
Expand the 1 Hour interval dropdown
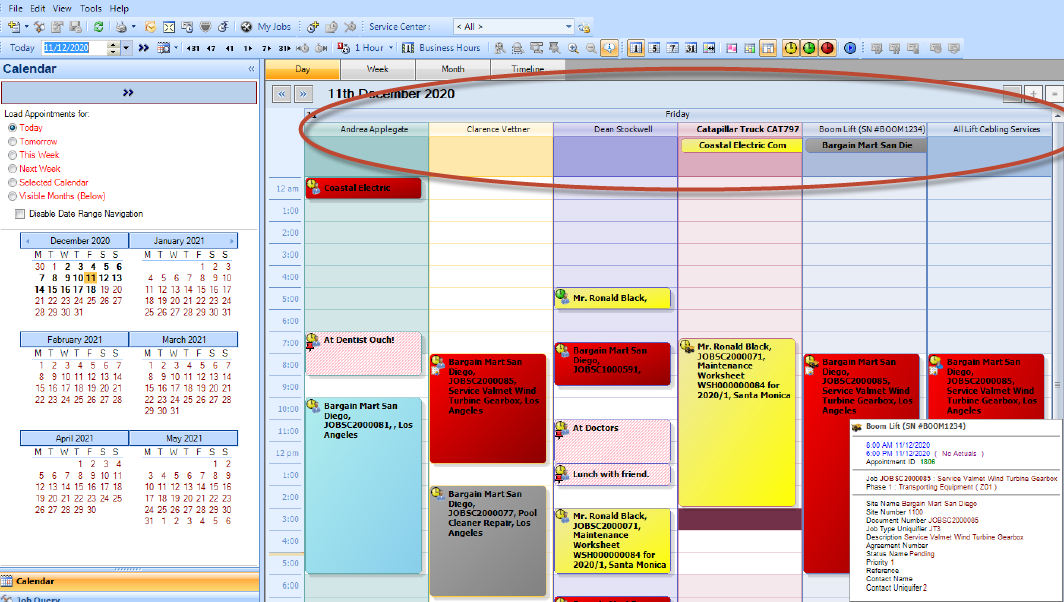(391, 48)
